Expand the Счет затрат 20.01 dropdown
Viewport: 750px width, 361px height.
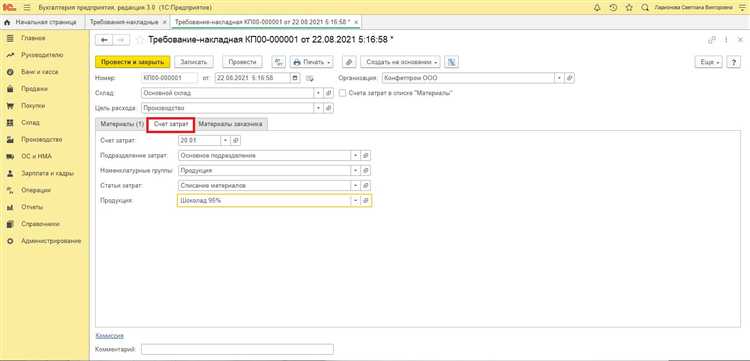point(225,141)
